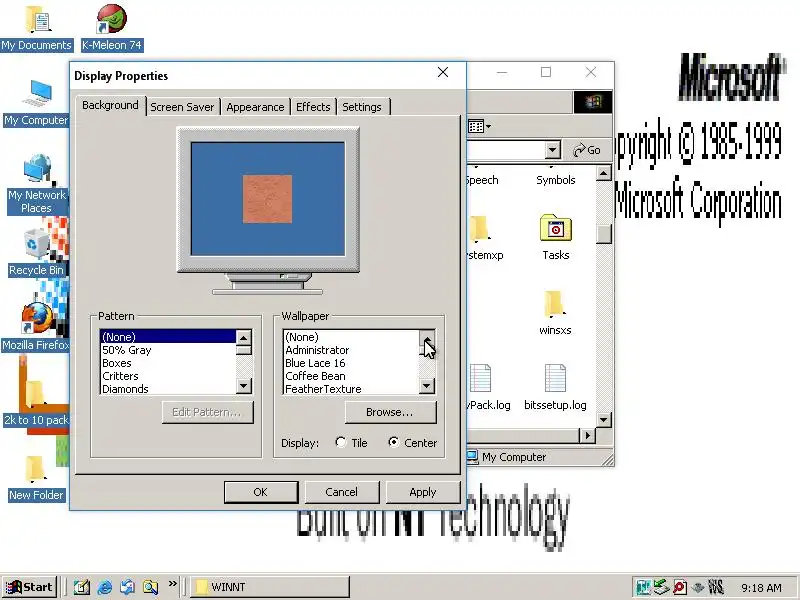Click the Outlook Express quick launch icon
The width and height of the screenshot is (800, 600).
point(128,587)
